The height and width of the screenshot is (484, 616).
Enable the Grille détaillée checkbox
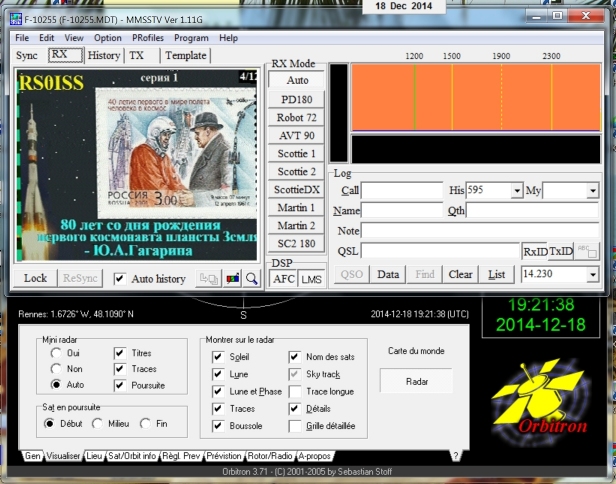295,426
